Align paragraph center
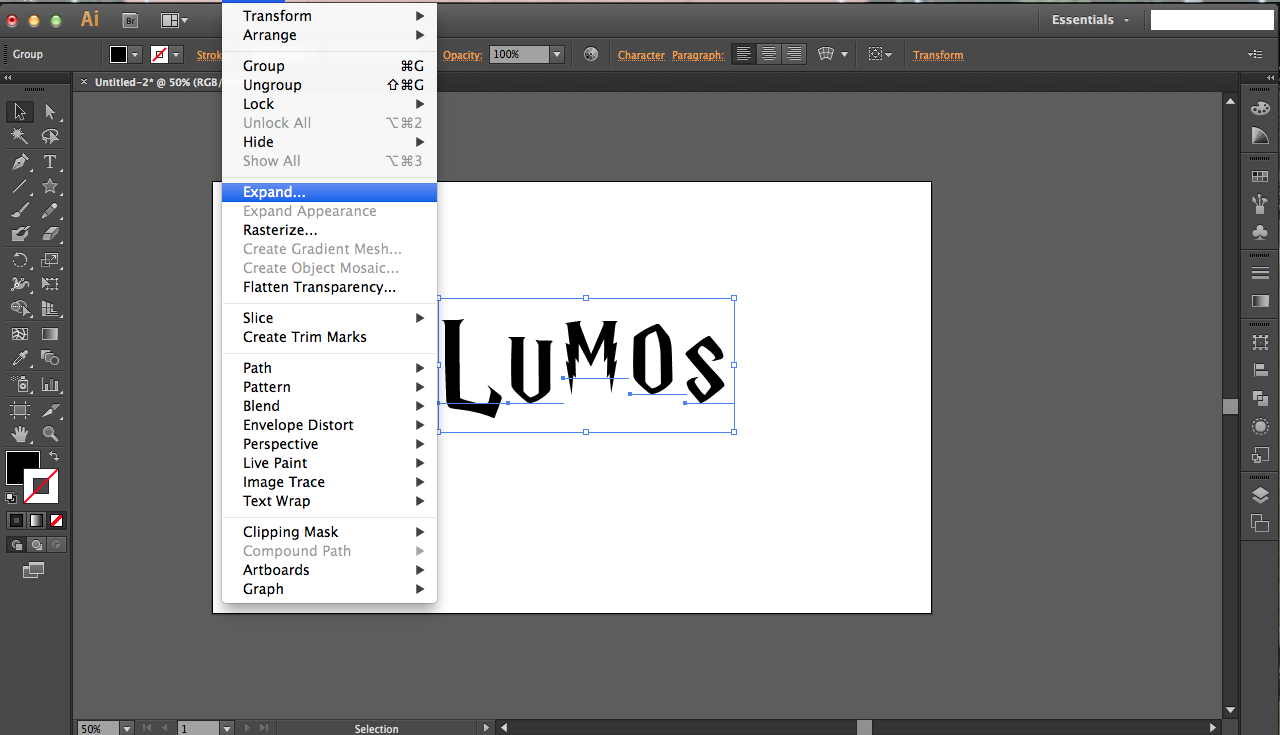Screen dimensions: 1280x735 tap(769, 55)
